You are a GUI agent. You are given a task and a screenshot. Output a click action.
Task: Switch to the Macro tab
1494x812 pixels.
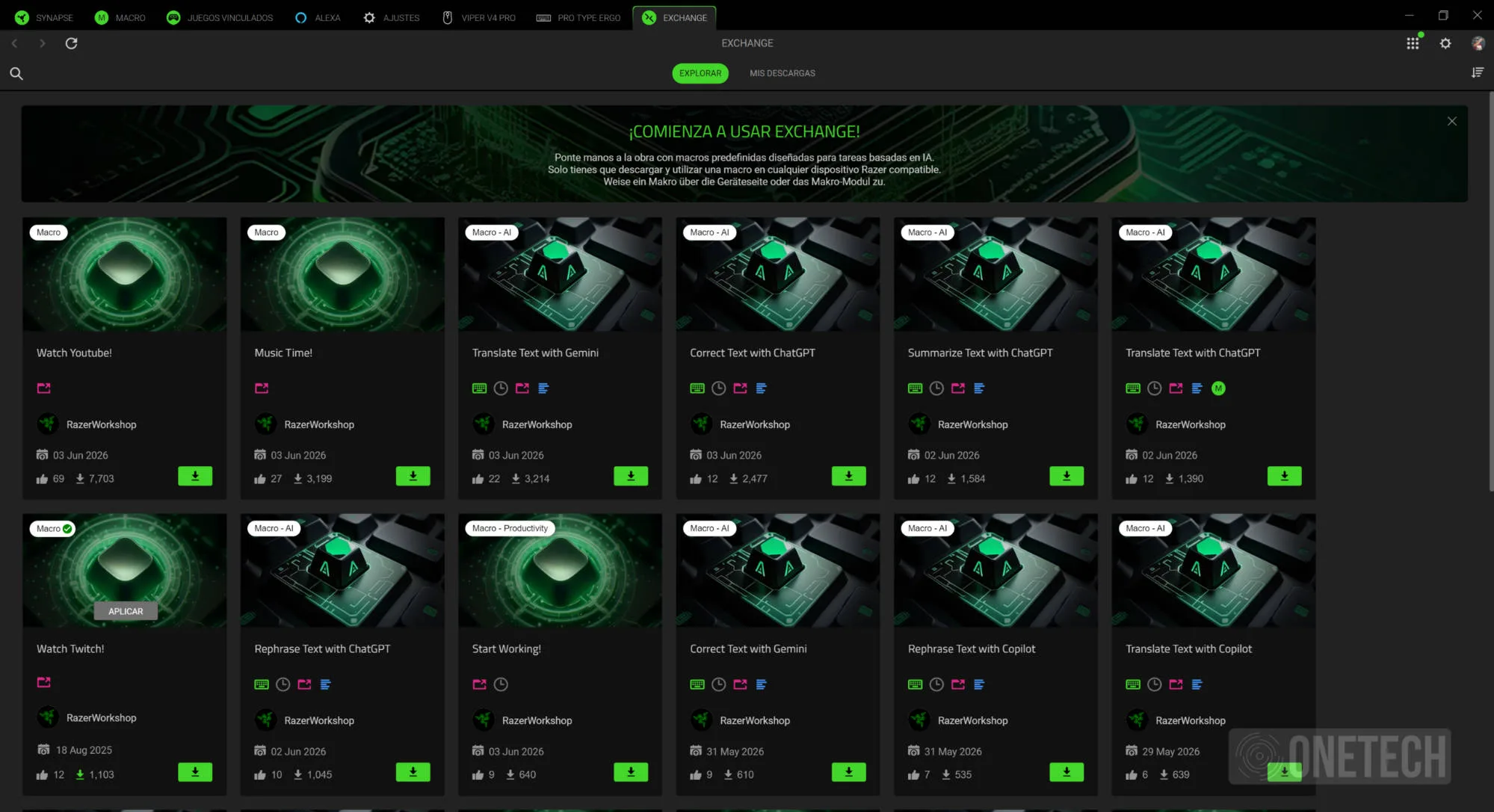tap(120, 18)
